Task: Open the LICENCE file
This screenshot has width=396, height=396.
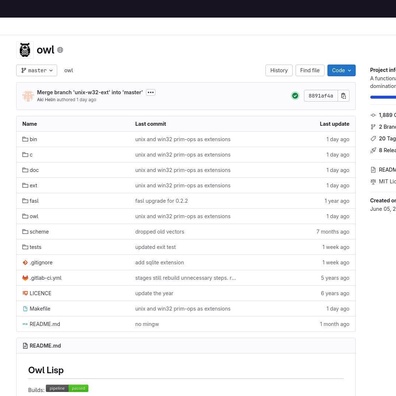Action: (x=40, y=293)
